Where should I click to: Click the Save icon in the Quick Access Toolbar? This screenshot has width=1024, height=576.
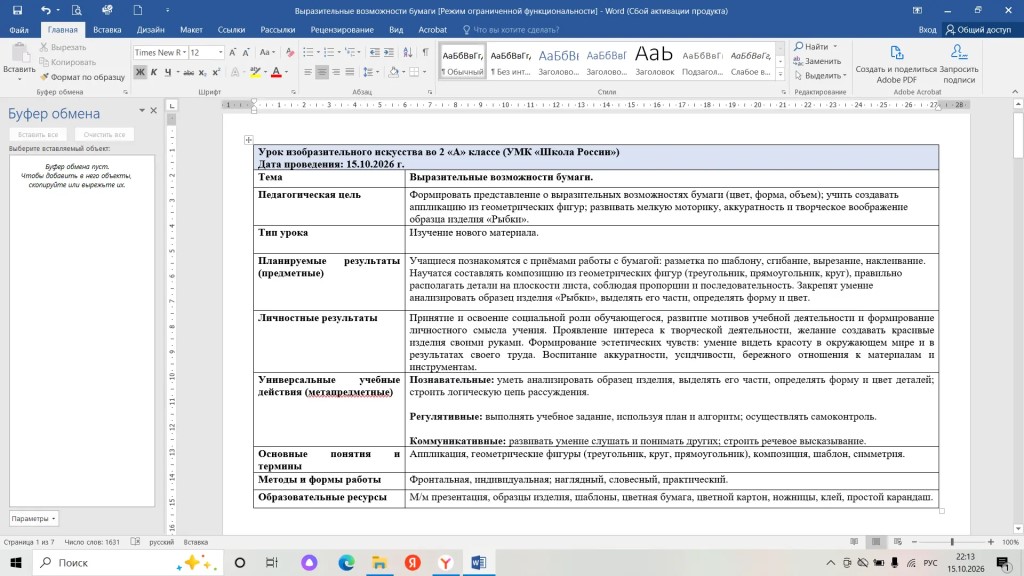pos(18,10)
